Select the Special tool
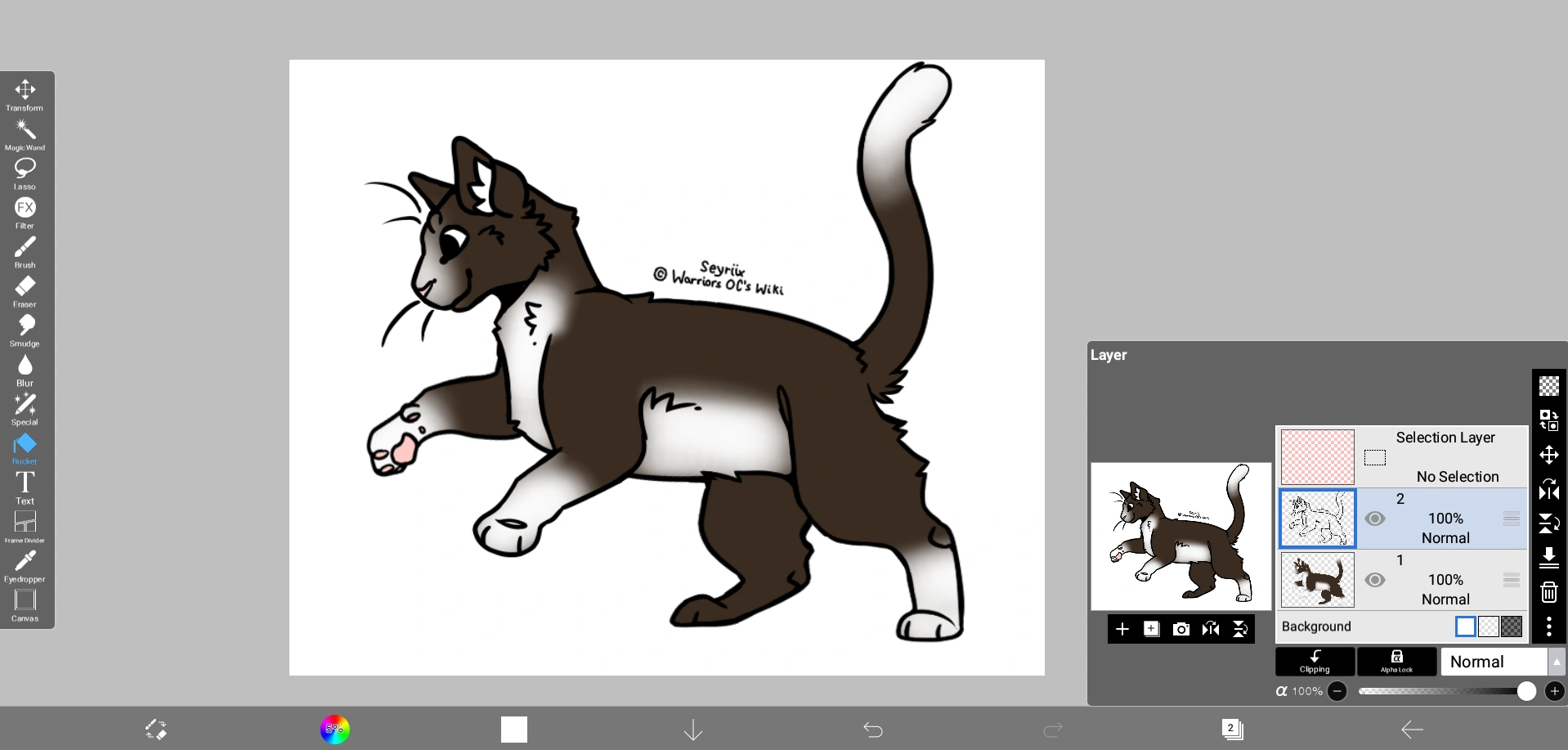This screenshot has height=750, width=1568. pos(25,409)
